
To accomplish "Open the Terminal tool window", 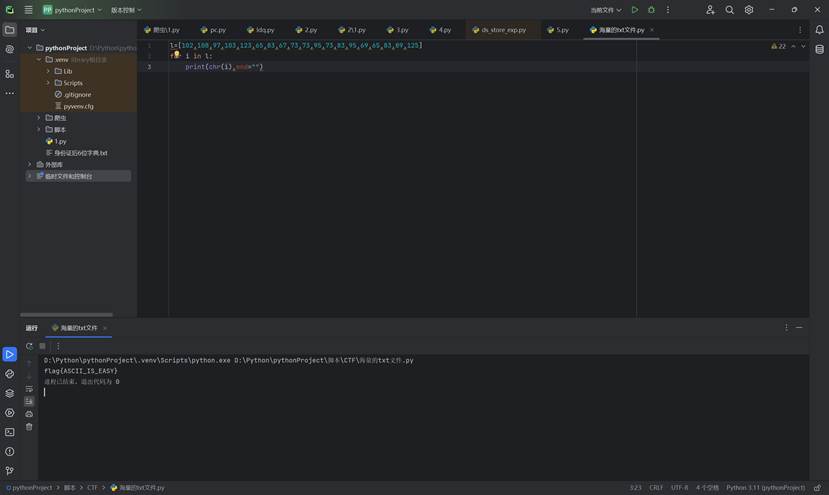I will 10,432.
